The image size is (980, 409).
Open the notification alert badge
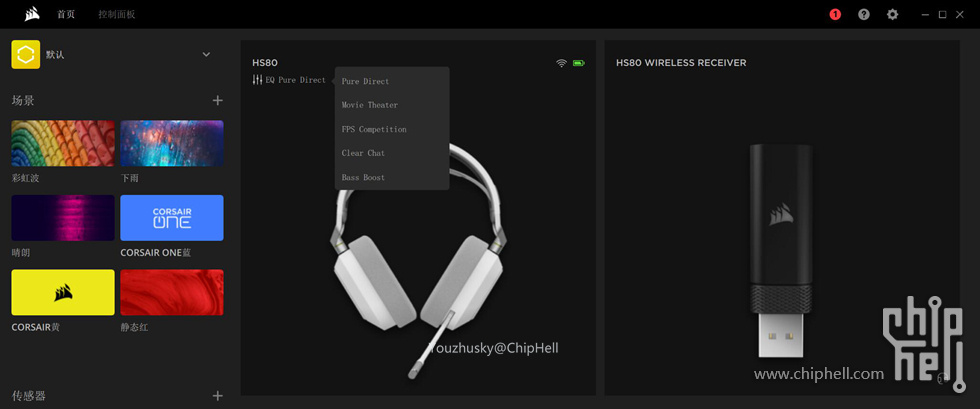835,14
